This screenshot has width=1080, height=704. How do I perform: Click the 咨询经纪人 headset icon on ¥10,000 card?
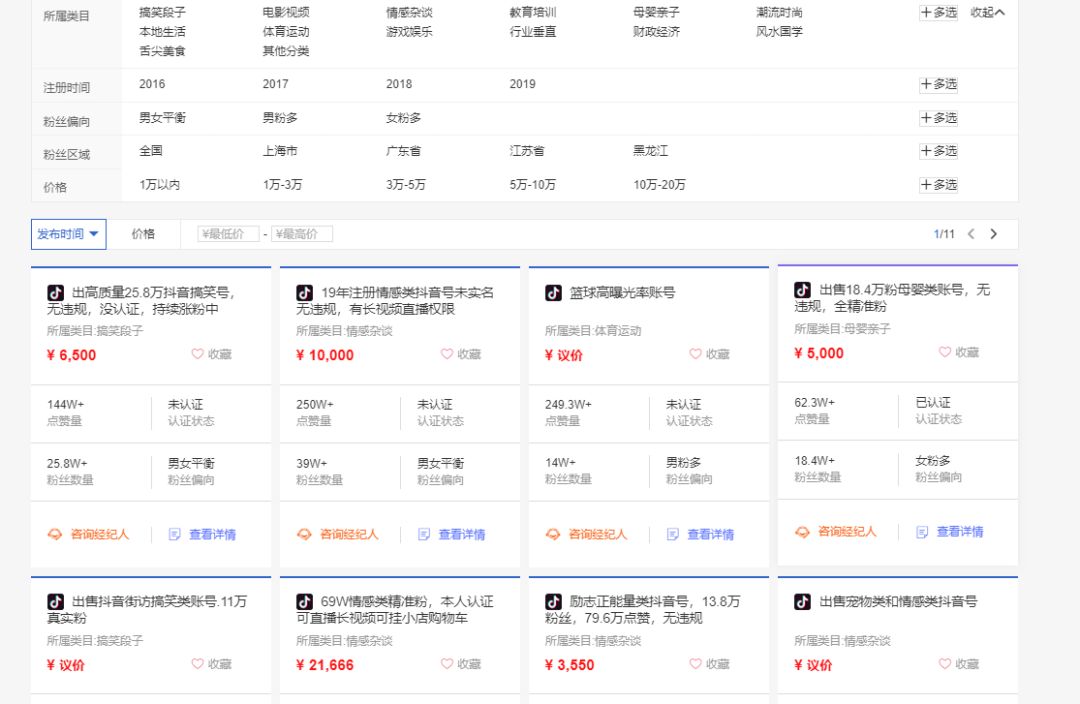(x=304, y=535)
